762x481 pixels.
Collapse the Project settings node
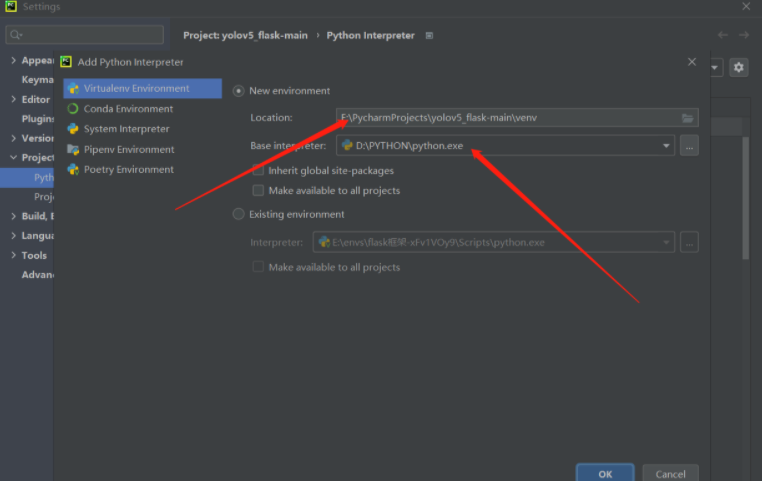coord(13,157)
